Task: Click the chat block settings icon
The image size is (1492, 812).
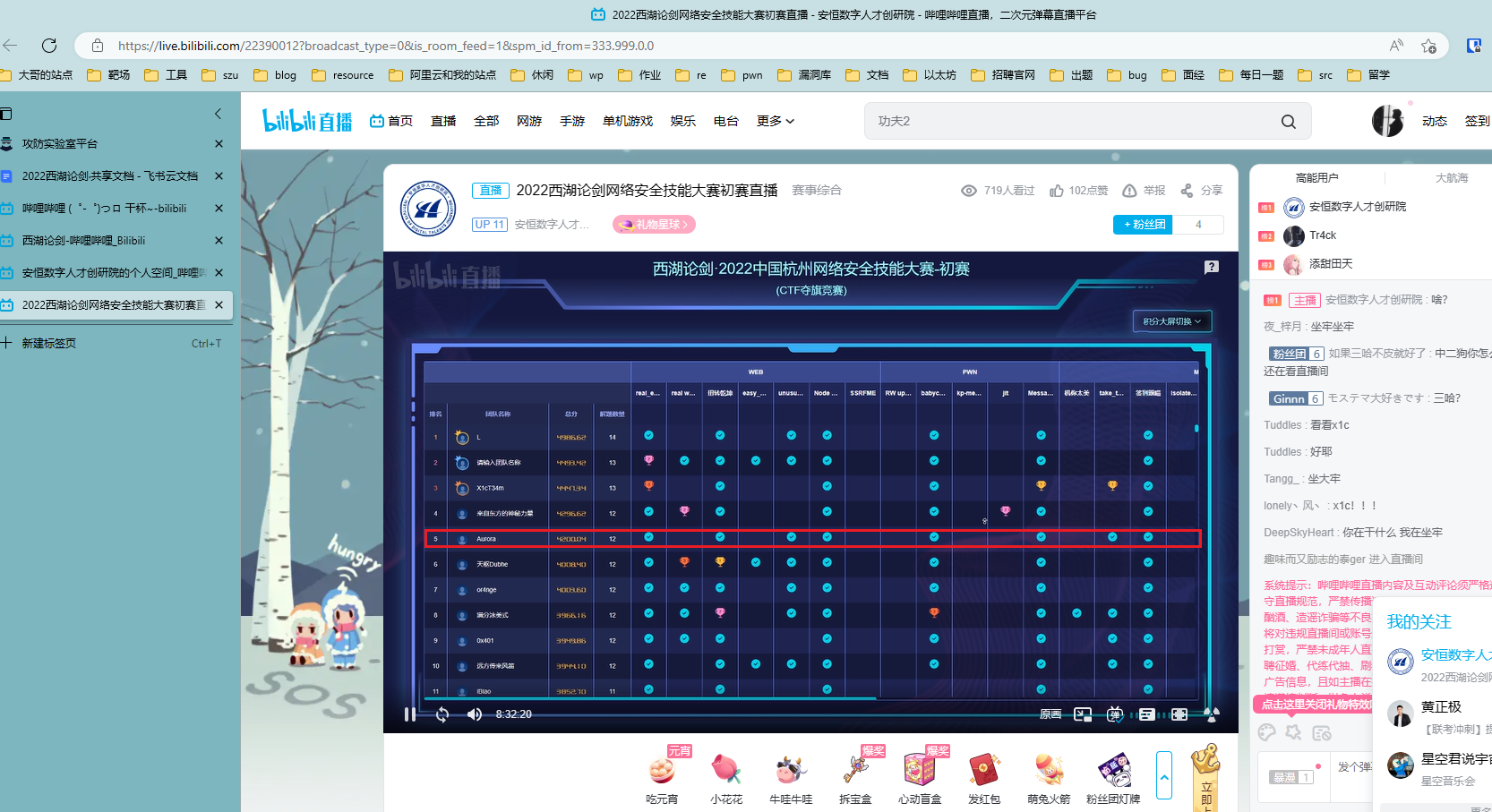Action: pyautogui.click(x=1322, y=732)
